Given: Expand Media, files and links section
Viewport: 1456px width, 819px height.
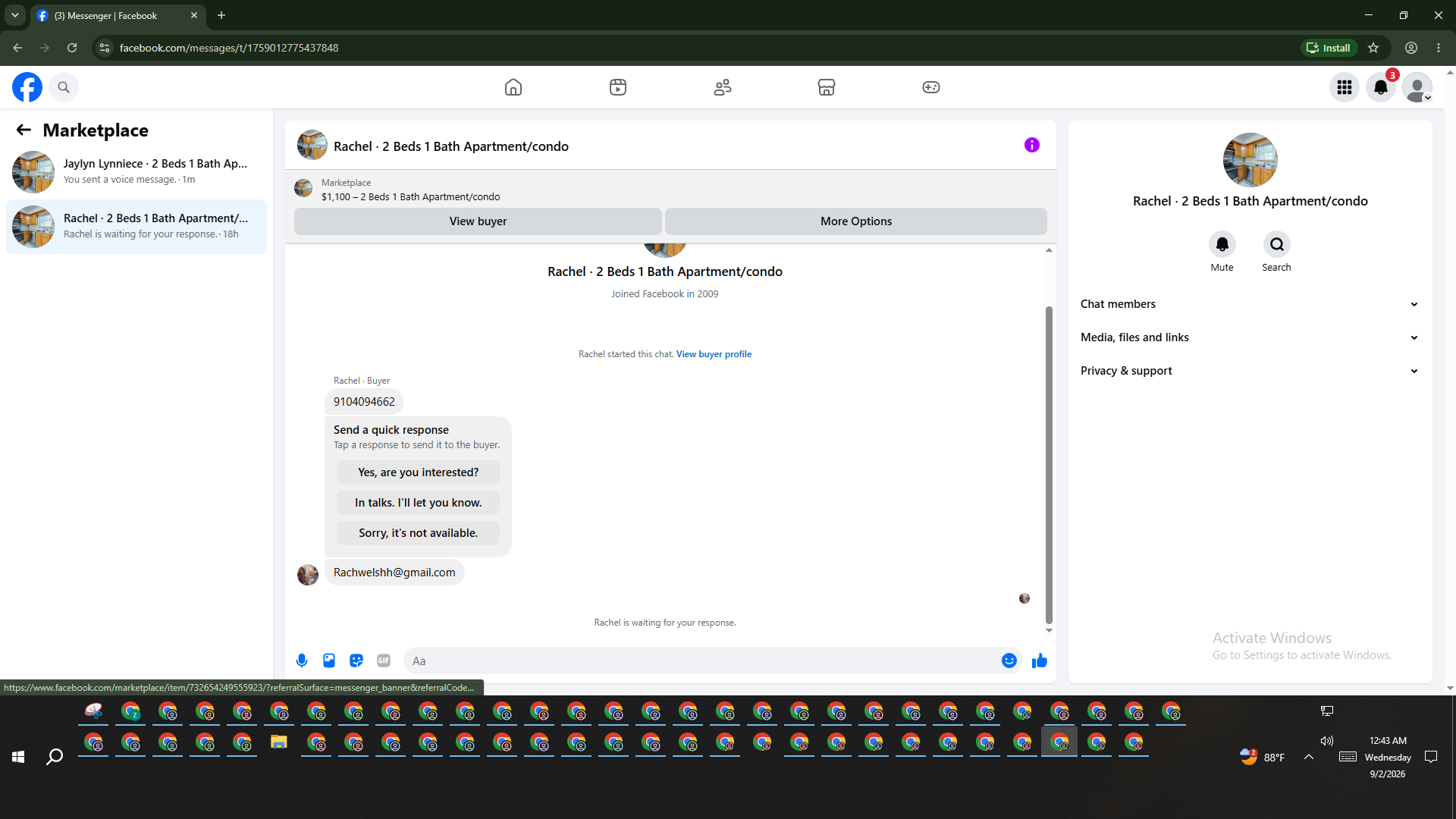Looking at the screenshot, I should coord(1250,337).
